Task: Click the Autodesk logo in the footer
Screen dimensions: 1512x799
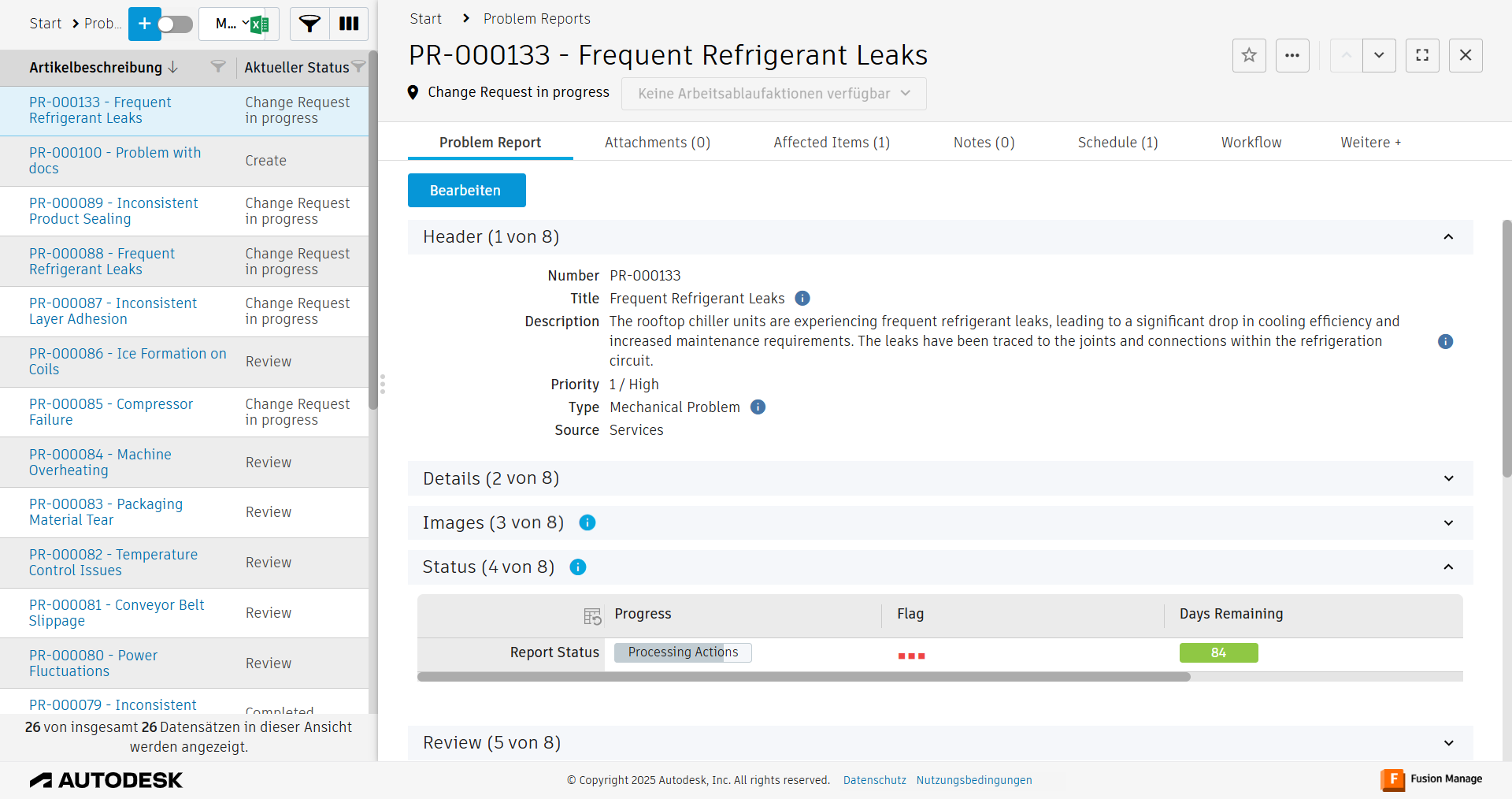Action: [106, 780]
